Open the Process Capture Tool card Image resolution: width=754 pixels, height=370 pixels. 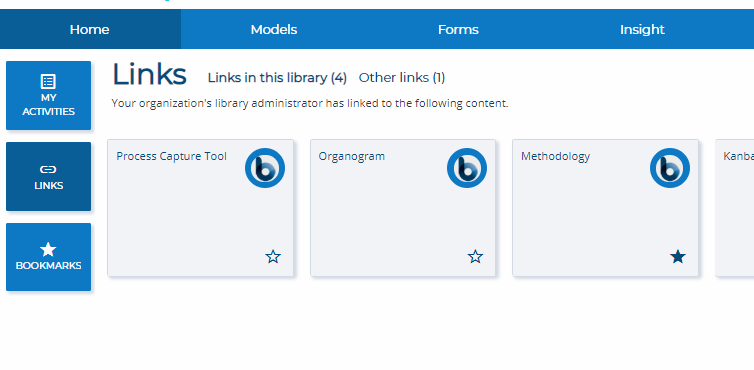tap(201, 208)
